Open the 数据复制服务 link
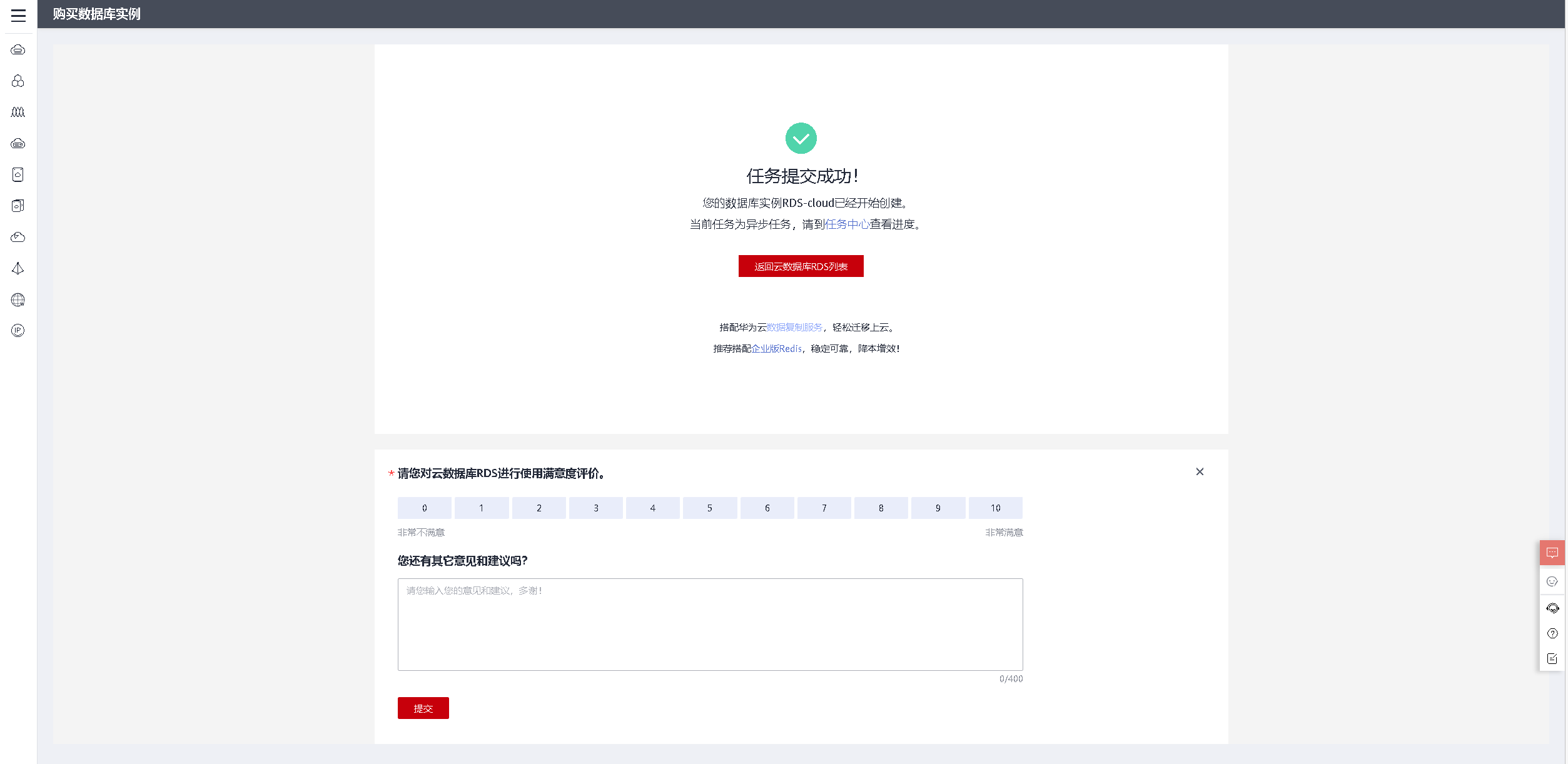 tap(794, 328)
